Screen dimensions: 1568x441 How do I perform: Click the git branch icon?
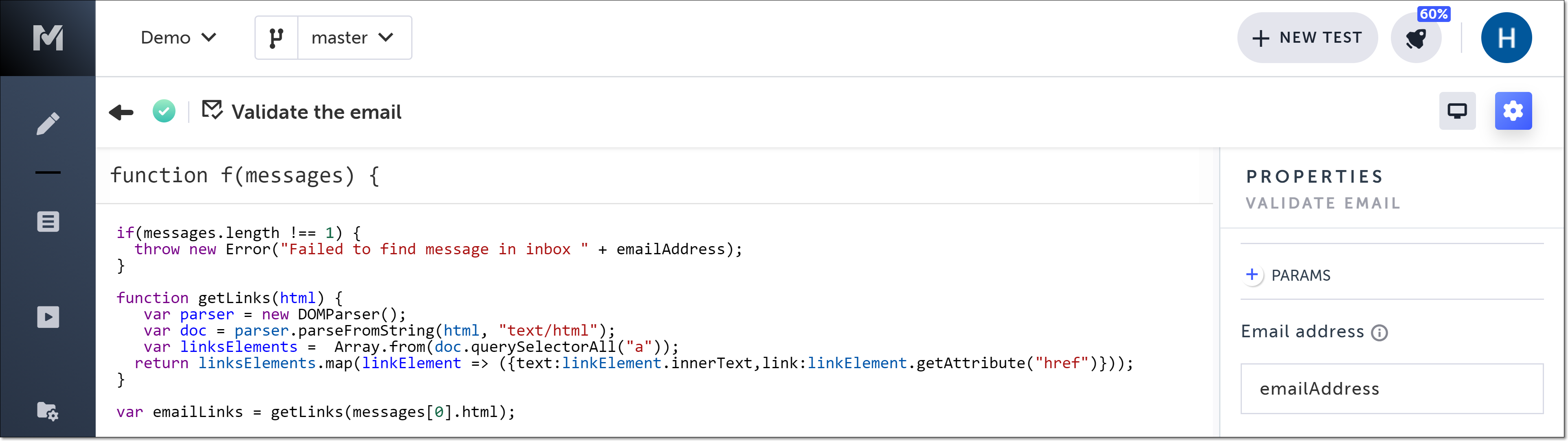[x=276, y=38]
